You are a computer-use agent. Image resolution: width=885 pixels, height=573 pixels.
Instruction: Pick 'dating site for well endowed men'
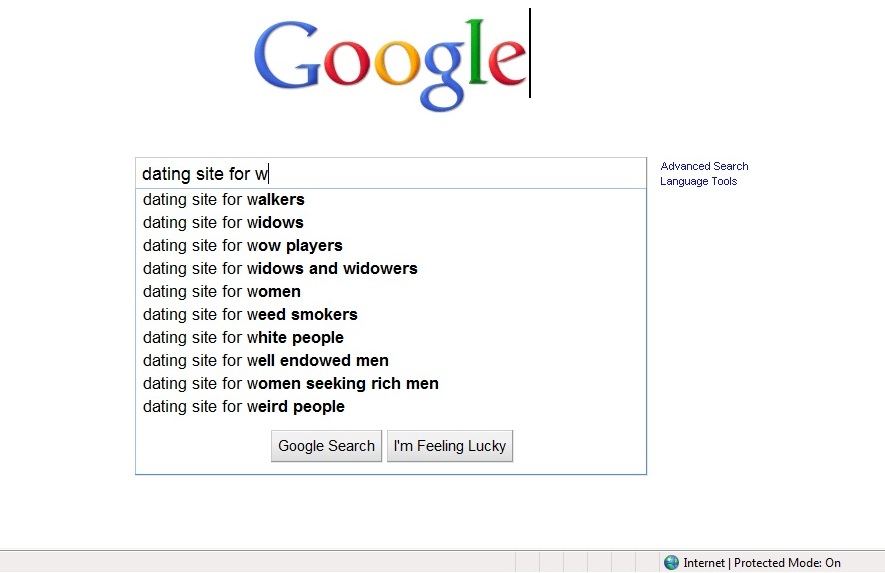[391, 360]
